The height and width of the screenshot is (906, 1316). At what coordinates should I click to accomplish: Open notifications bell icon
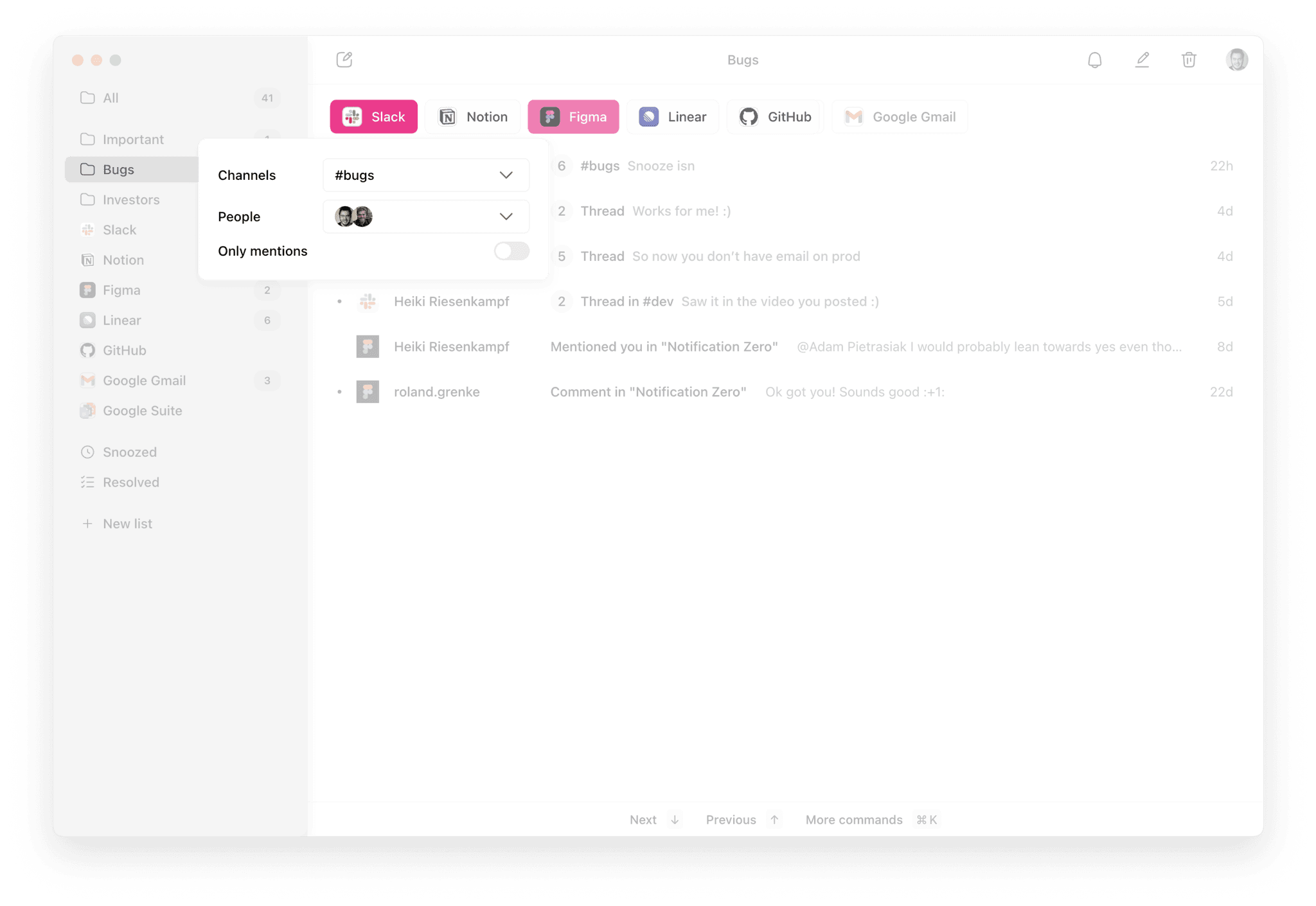(x=1094, y=60)
